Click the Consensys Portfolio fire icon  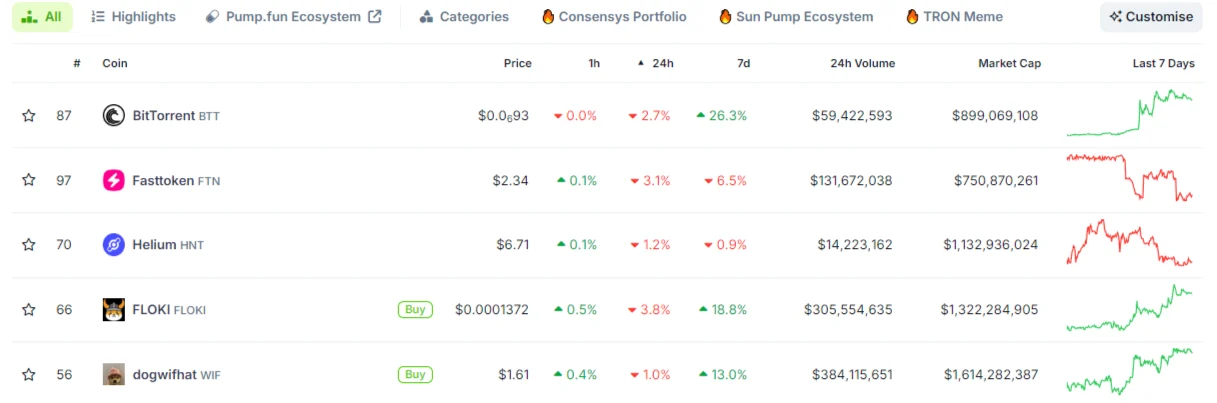click(548, 17)
